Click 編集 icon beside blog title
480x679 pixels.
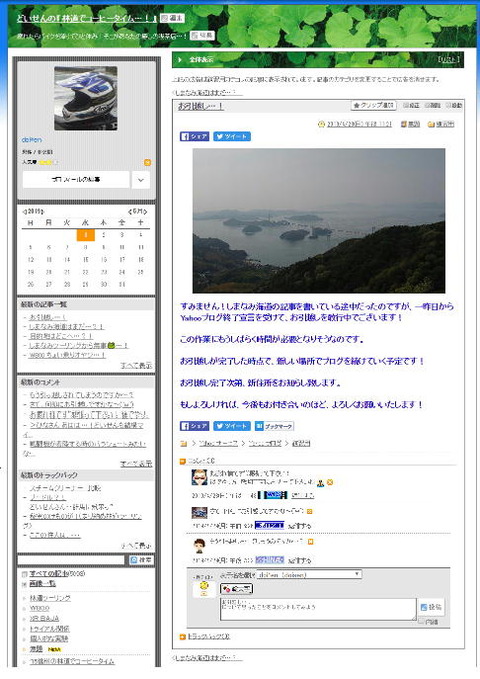click(172, 18)
